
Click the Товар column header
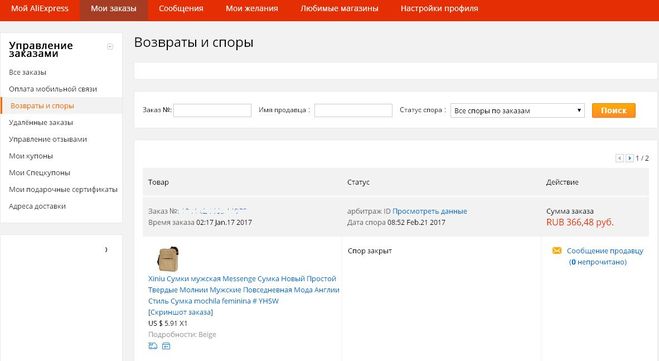click(158, 182)
